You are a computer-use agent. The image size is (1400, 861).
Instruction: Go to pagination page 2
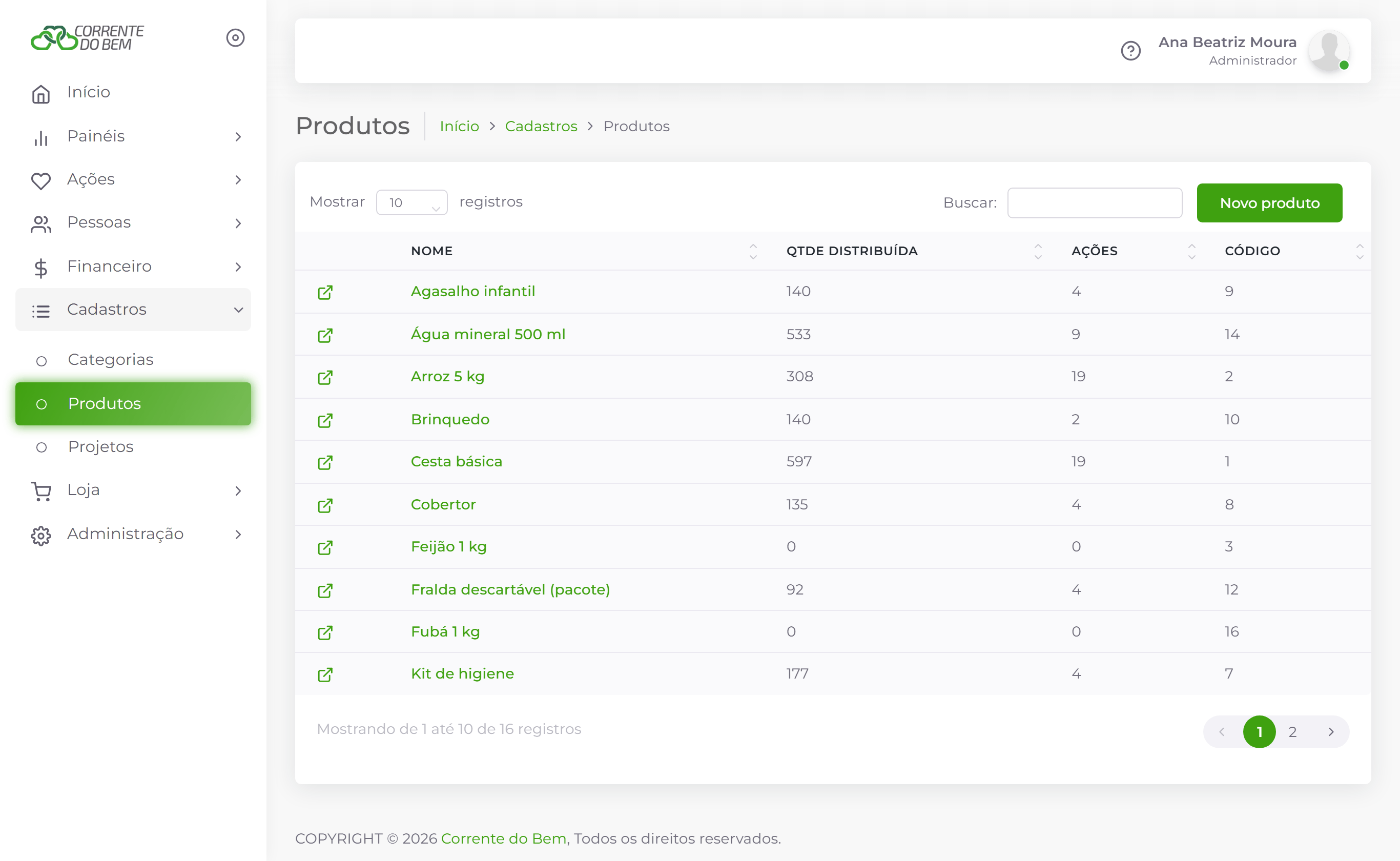pos(1292,732)
